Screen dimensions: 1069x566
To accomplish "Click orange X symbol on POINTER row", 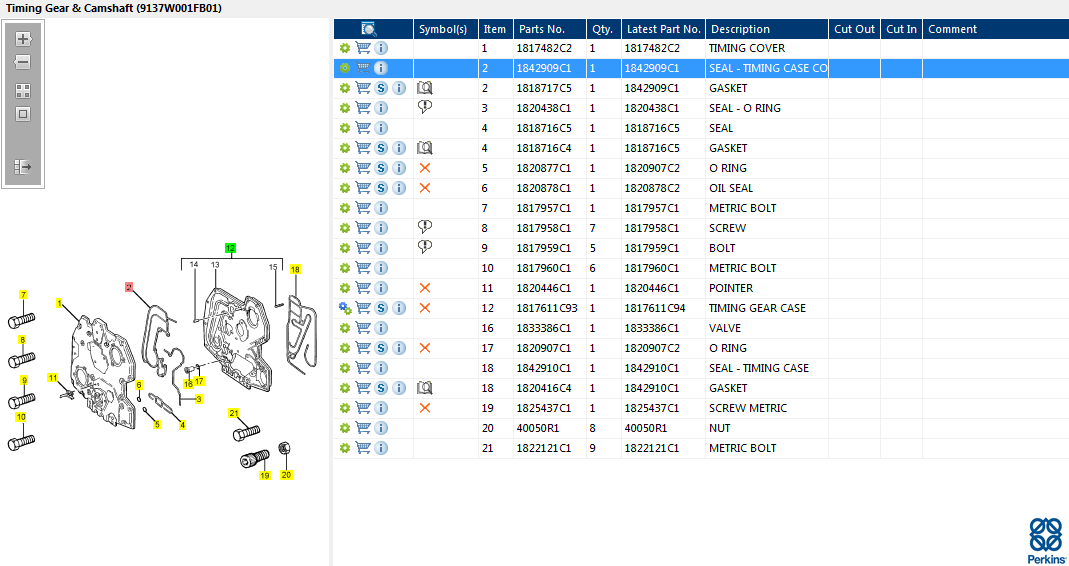I will point(425,288).
